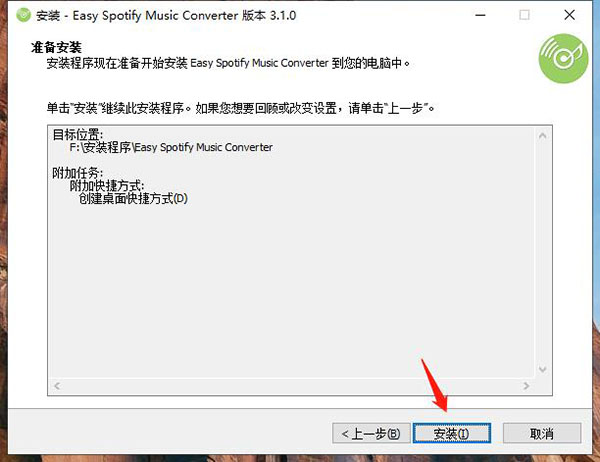Click the summary box scroll-left arrow
600x462 pixels.
[x=57, y=385]
